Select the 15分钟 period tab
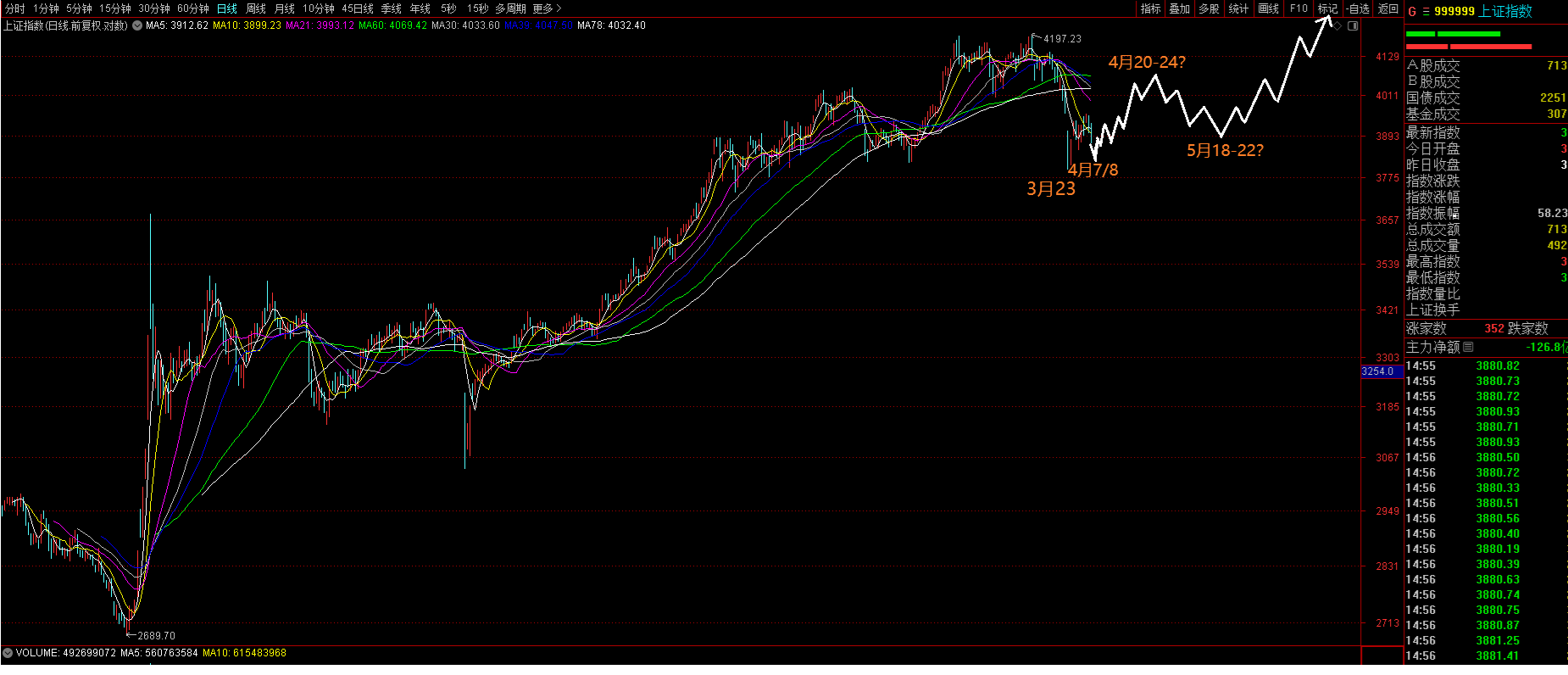Image resolution: width=1568 pixels, height=675 pixels. [115, 8]
